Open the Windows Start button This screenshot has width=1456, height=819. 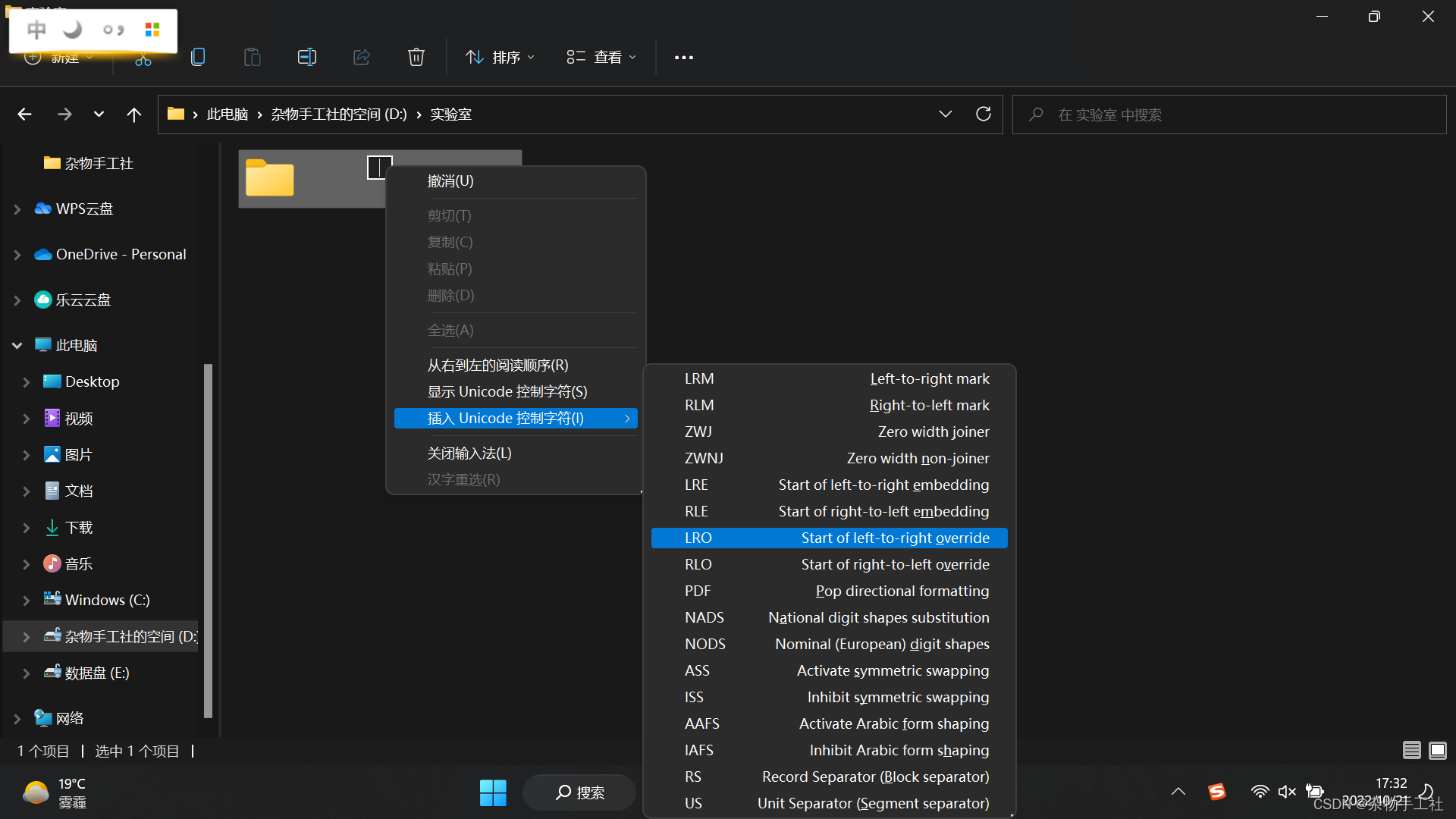pyautogui.click(x=493, y=792)
